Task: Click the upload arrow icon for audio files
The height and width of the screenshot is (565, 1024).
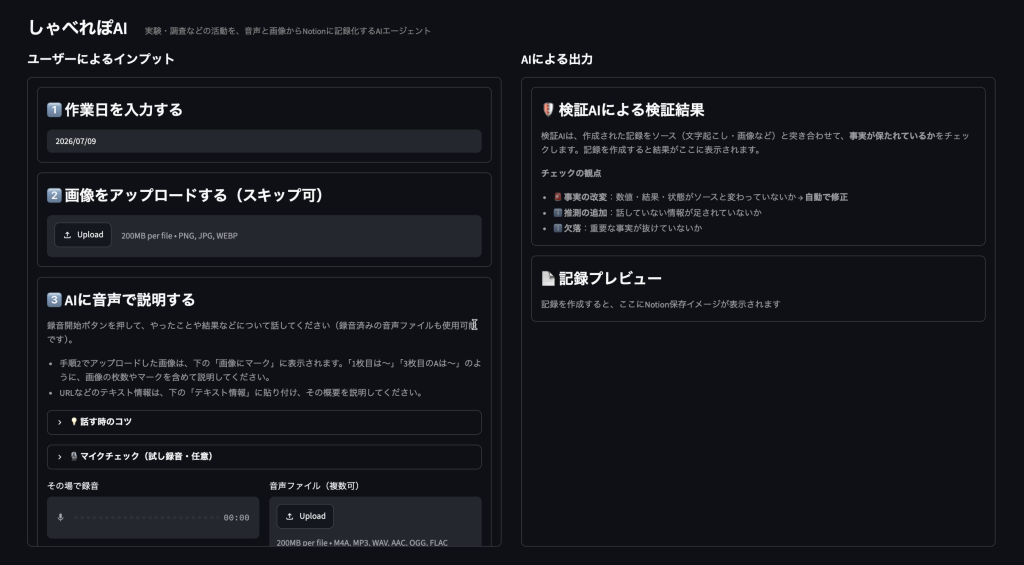Action: point(289,517)
